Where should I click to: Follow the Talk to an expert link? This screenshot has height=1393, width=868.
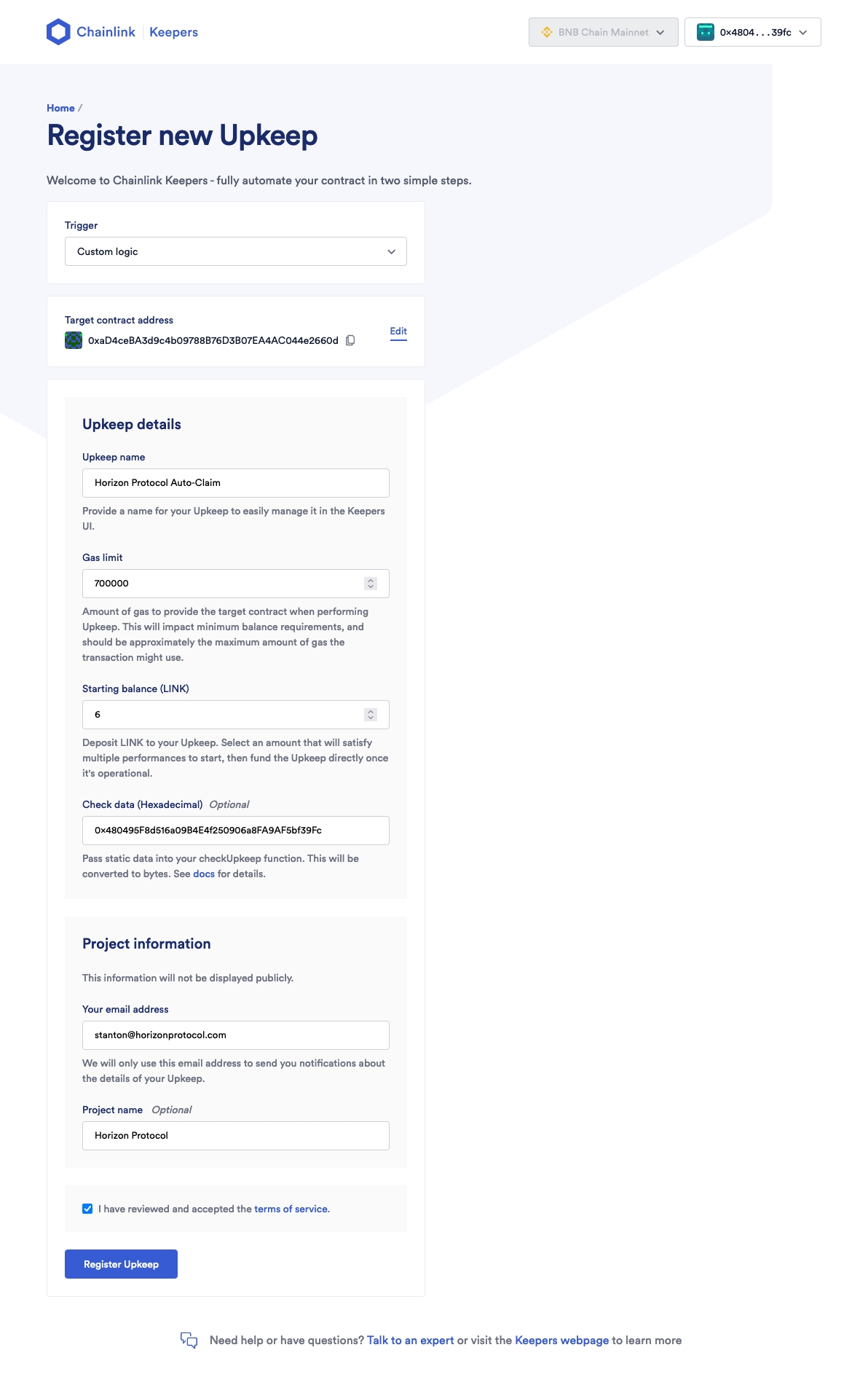click(x=410, y=1340)
